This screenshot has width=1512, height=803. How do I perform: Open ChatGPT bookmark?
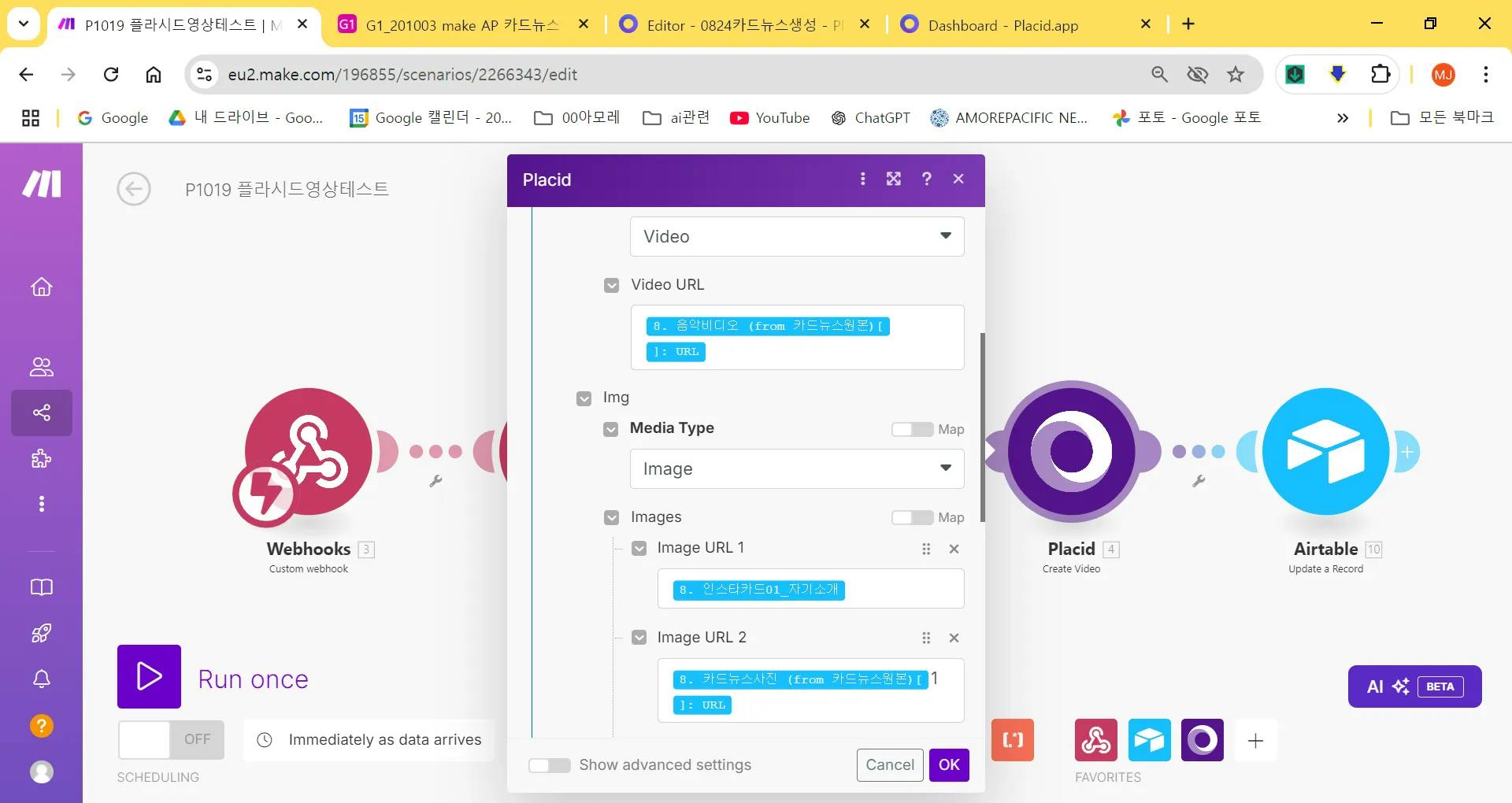(870, 118)
